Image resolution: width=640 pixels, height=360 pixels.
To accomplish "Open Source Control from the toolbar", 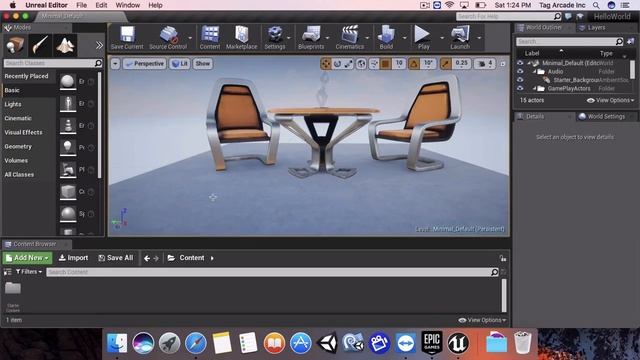I will click(x=168, y=38).
